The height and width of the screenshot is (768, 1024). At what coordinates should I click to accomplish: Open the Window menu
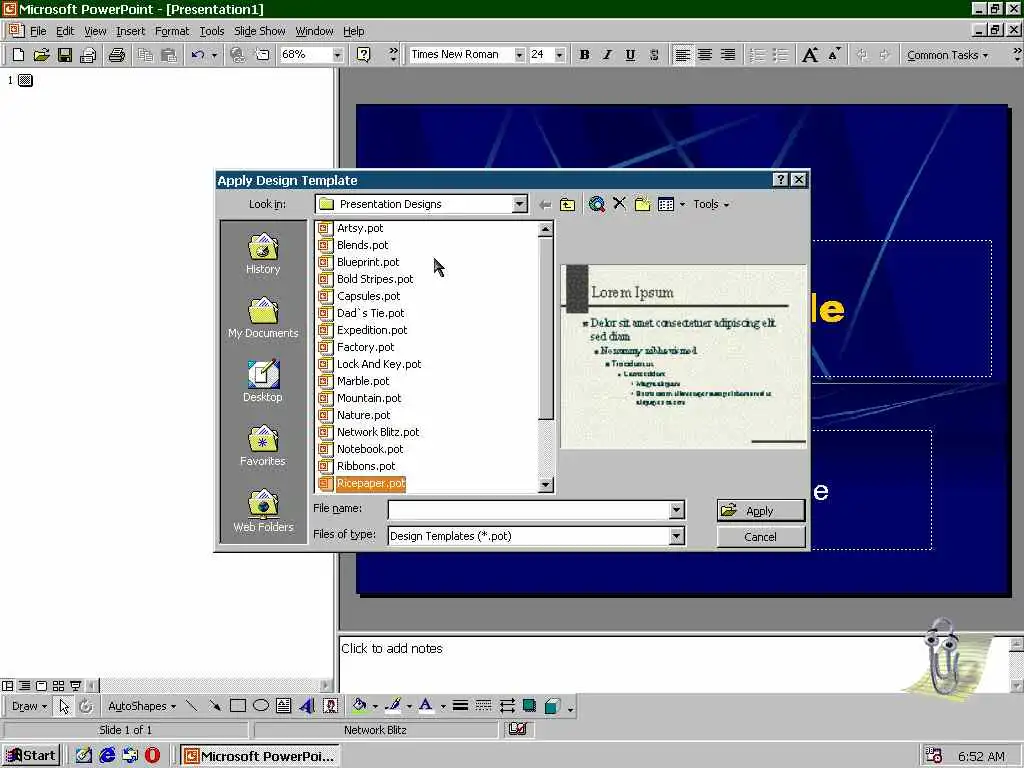[314, 31]
